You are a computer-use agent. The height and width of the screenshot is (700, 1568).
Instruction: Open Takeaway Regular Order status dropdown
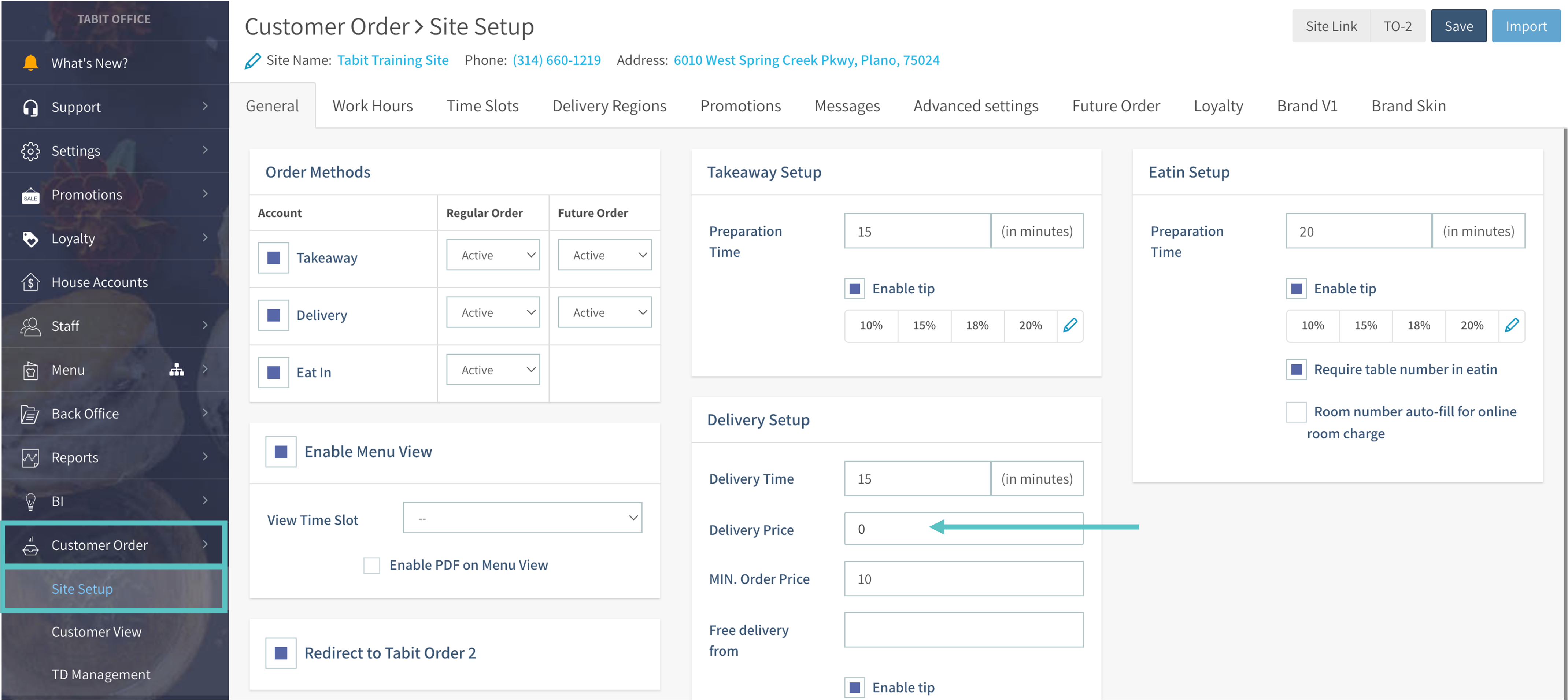(x=492, y=255)
